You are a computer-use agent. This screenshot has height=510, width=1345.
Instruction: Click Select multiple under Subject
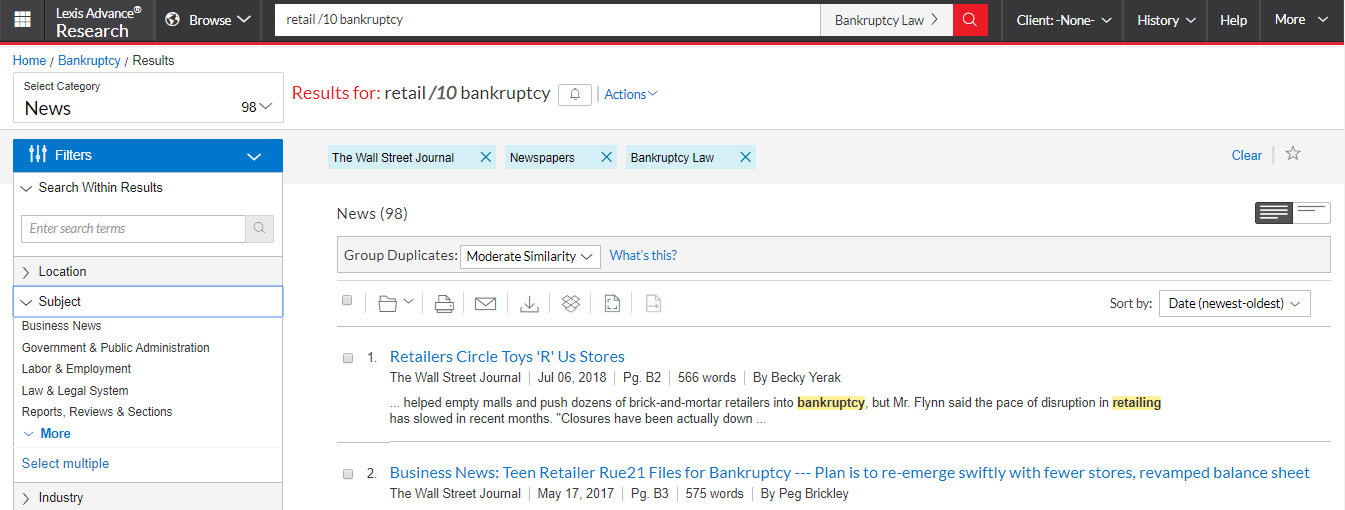[65, 464]
